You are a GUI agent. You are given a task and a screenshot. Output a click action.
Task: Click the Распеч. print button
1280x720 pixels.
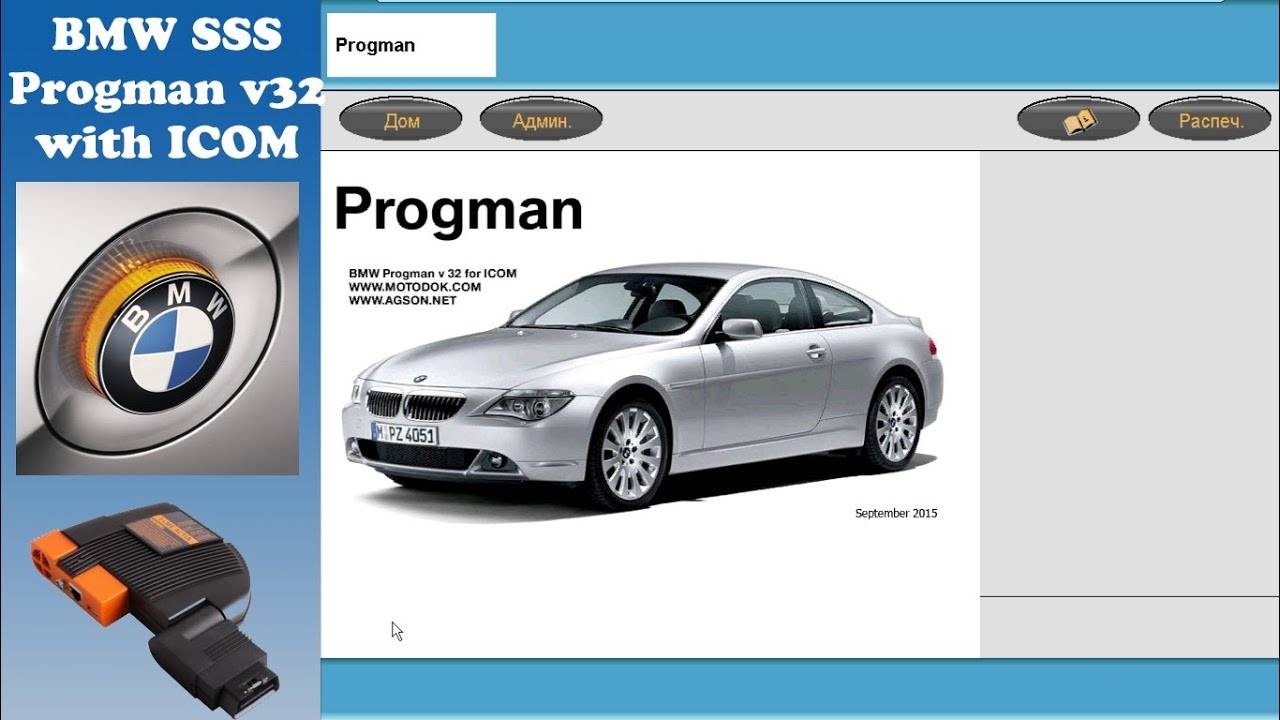coord(1210,121)
